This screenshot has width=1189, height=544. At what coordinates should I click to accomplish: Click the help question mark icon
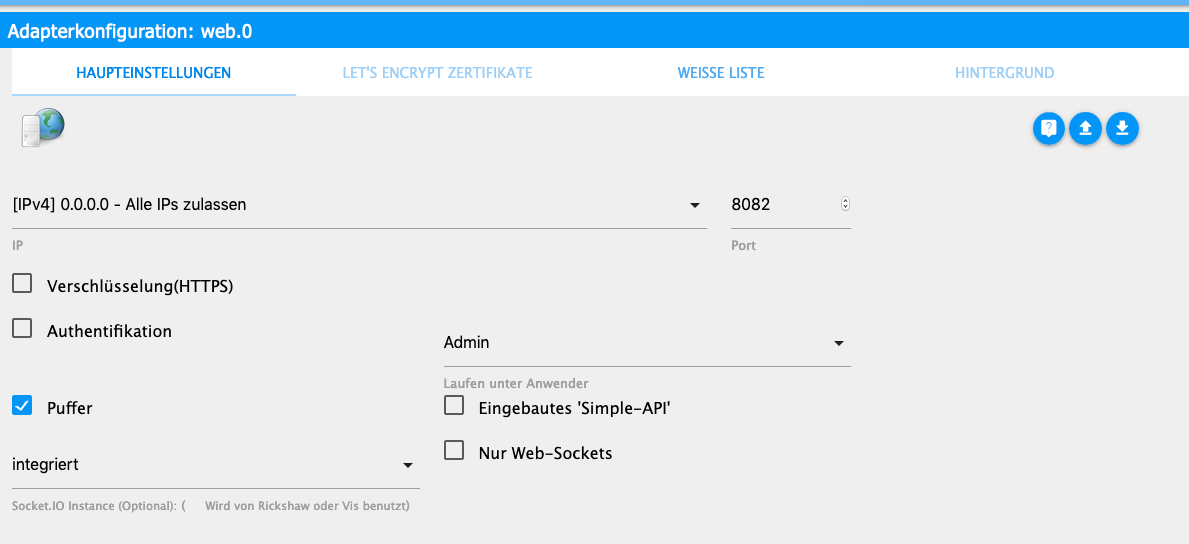pos(1048,128)
